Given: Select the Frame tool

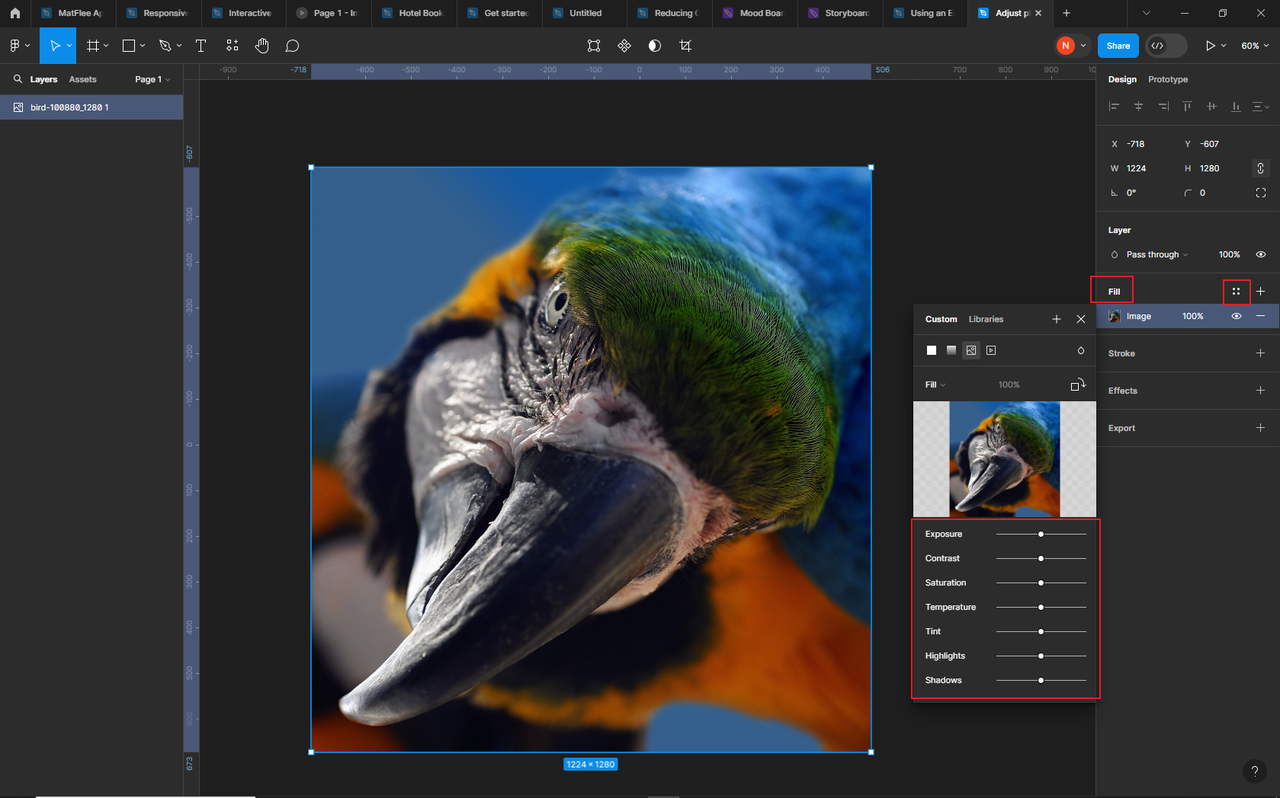Looking at the screenshot, I should click(93, 45).
